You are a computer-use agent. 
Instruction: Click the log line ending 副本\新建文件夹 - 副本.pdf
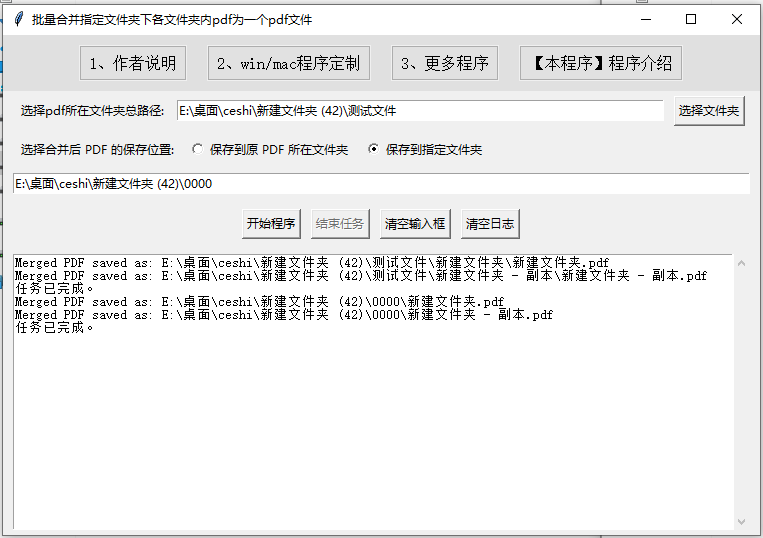click(x=361, y=276)
